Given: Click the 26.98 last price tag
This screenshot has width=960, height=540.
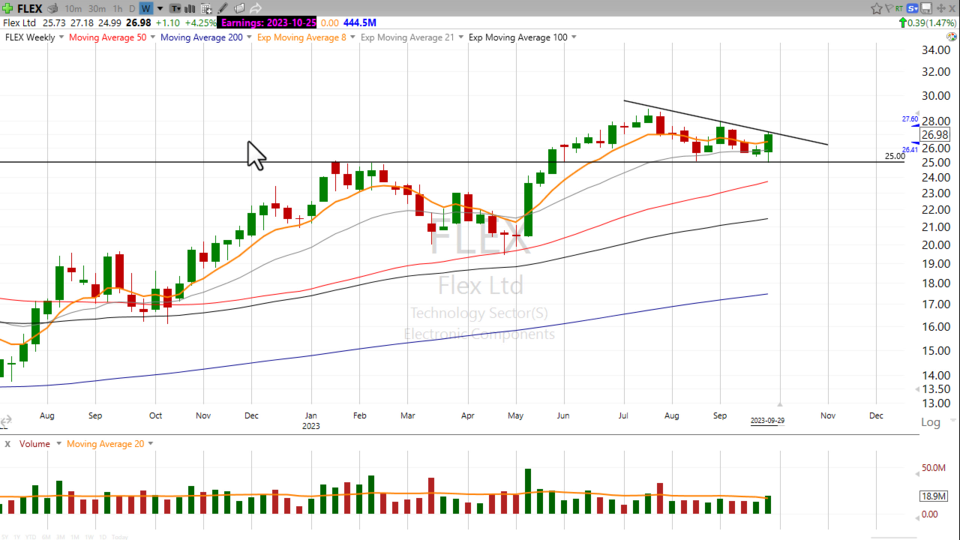Looking at the screenshot, I should [x=935, y=135].
